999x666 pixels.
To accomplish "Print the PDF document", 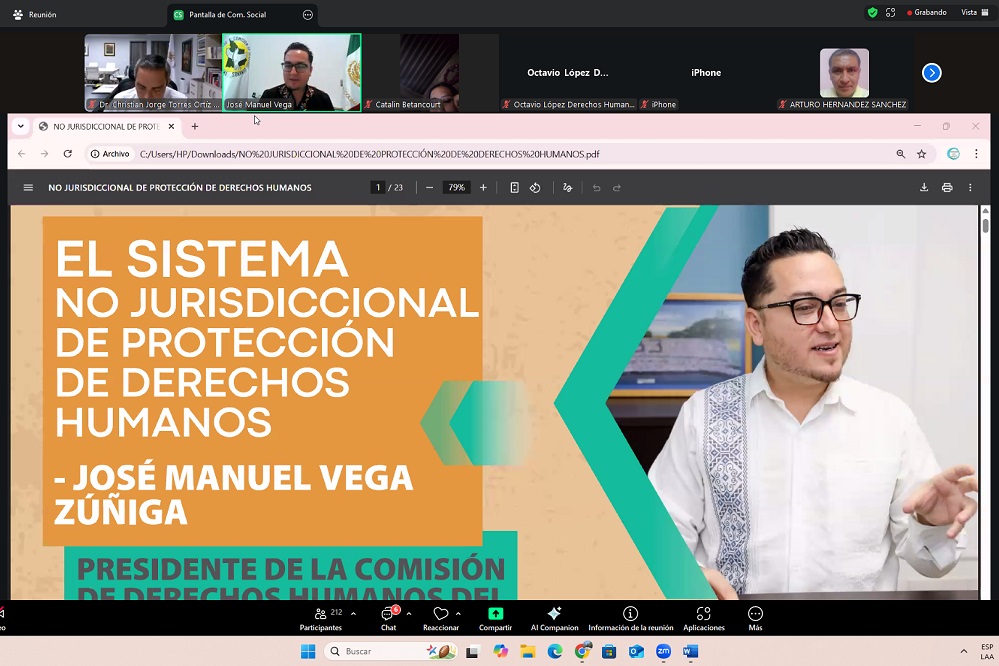I will pyautogui.click(x=947, y=188).
